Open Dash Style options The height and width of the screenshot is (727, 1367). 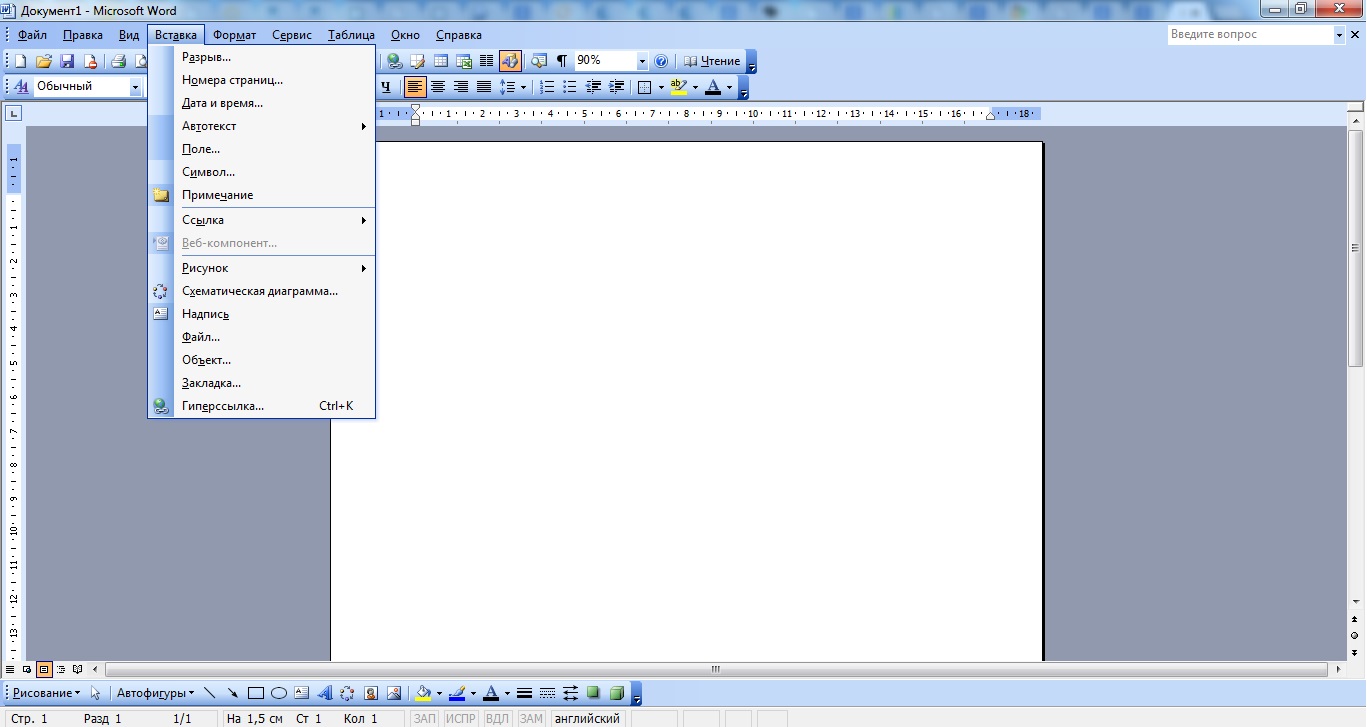click(x=547, y=693)
